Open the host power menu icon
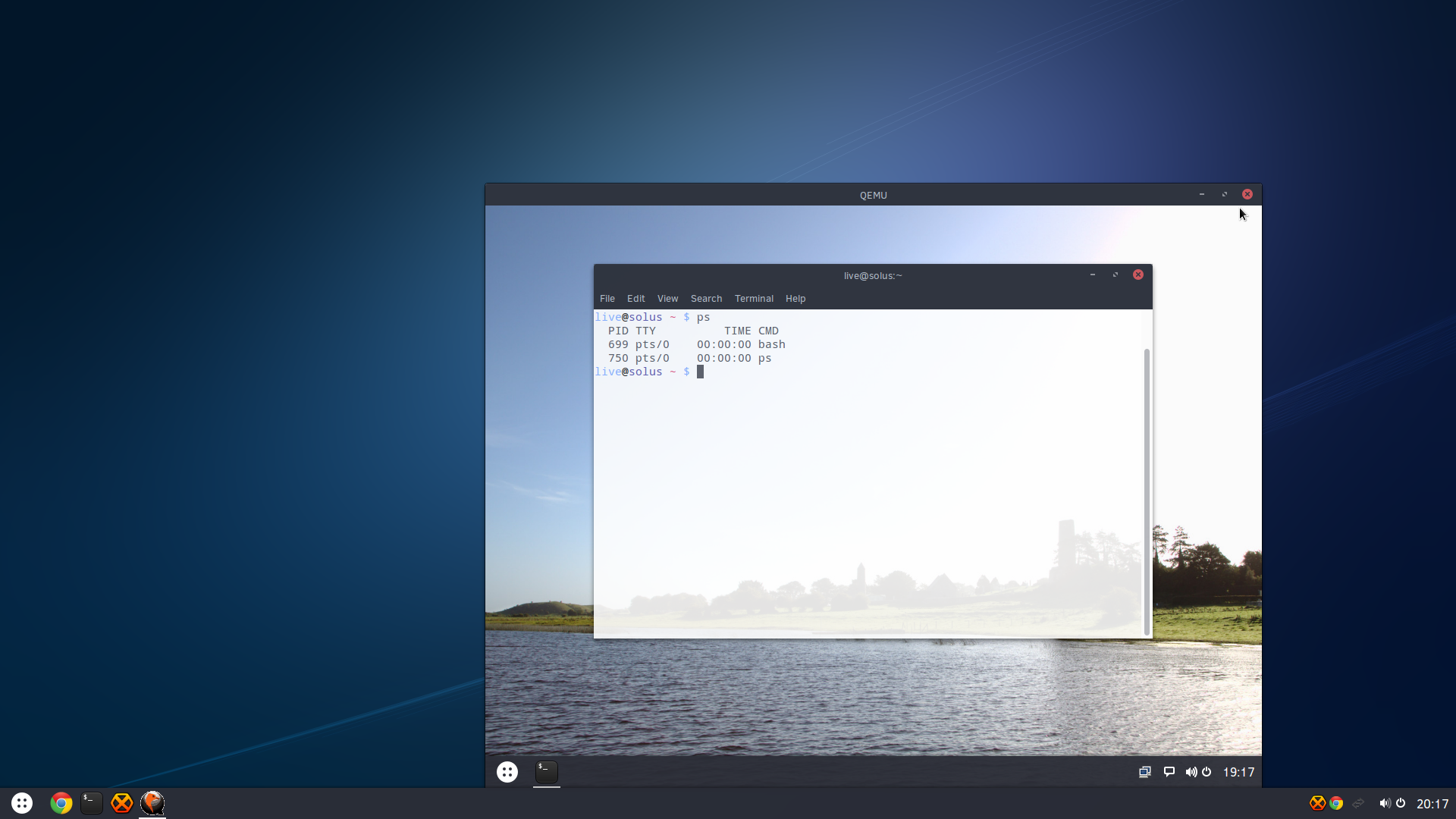 1401,803
